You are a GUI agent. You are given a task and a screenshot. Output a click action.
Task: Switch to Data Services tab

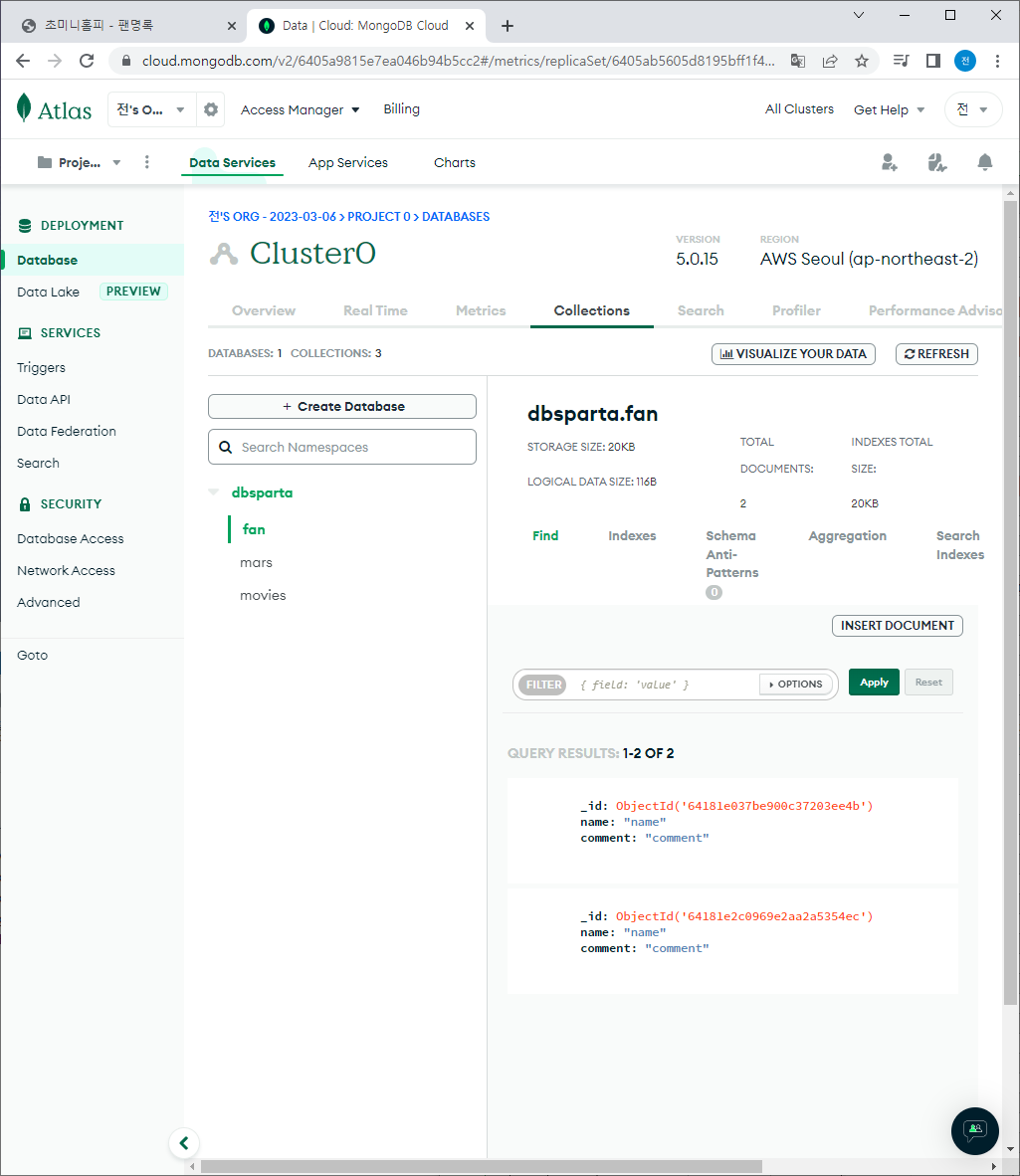click(232, 162)
